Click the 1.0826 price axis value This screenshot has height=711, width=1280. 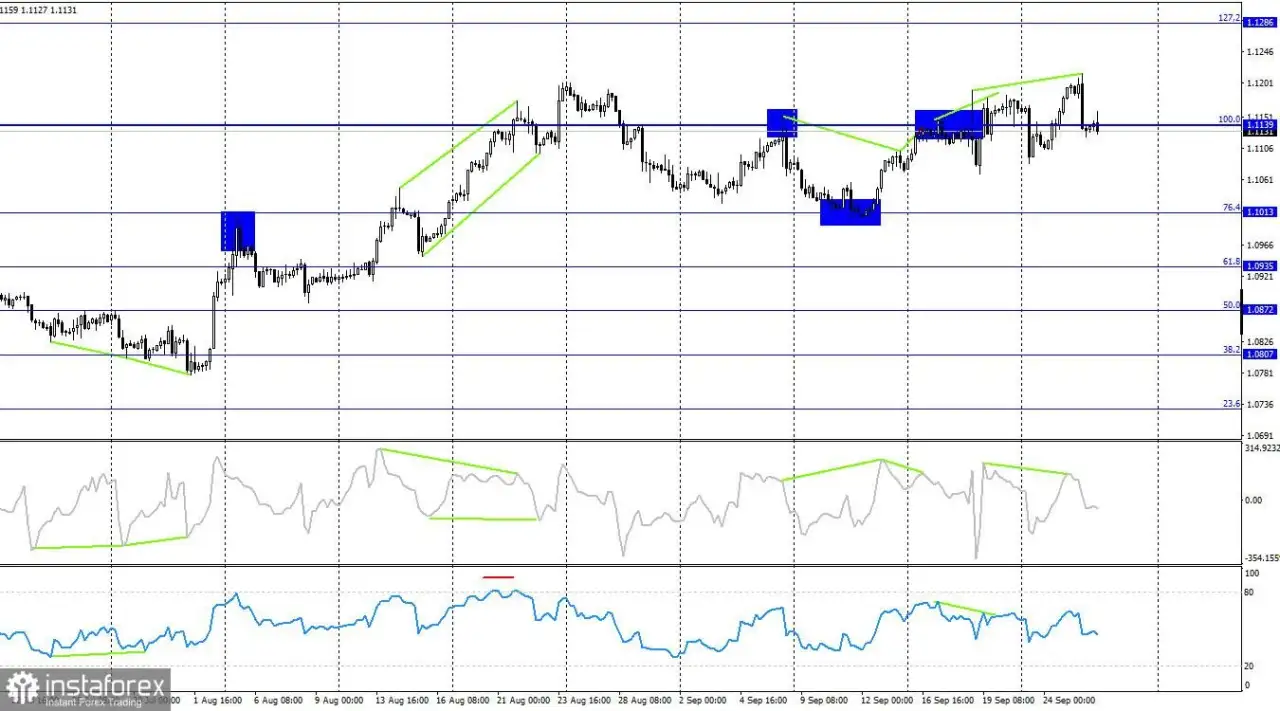click(1260, 341)
